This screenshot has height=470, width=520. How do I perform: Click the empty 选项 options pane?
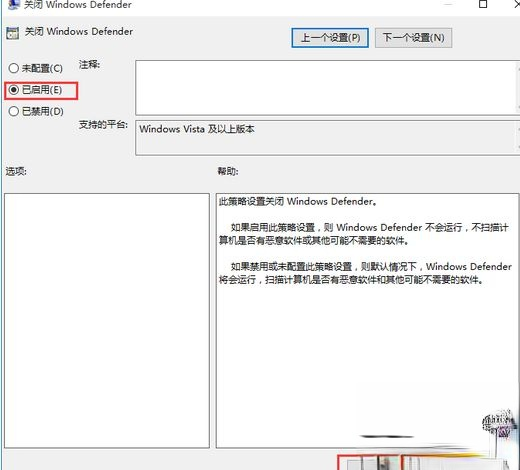tap(107, 320)
